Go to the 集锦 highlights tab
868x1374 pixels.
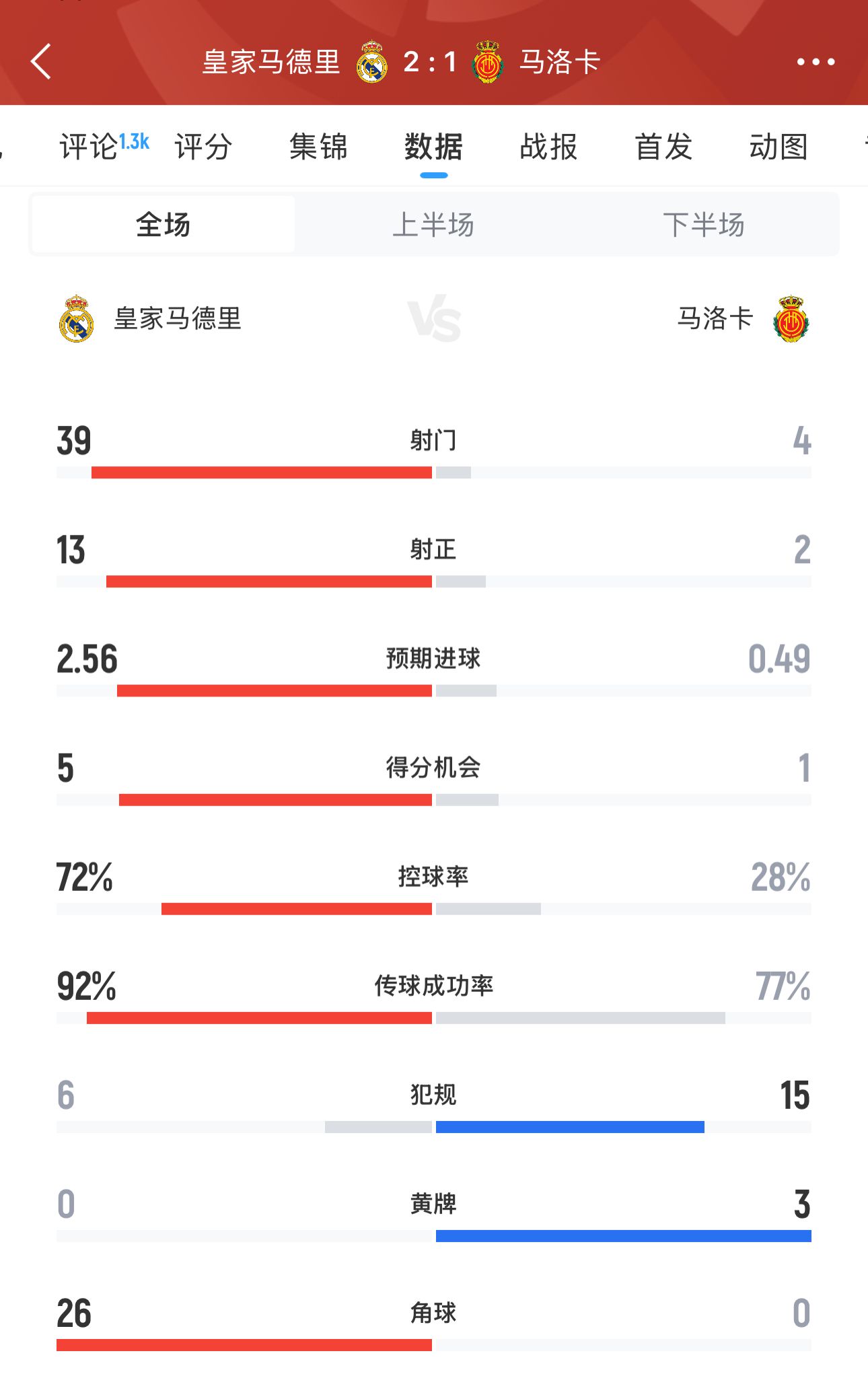pos(318,147)
